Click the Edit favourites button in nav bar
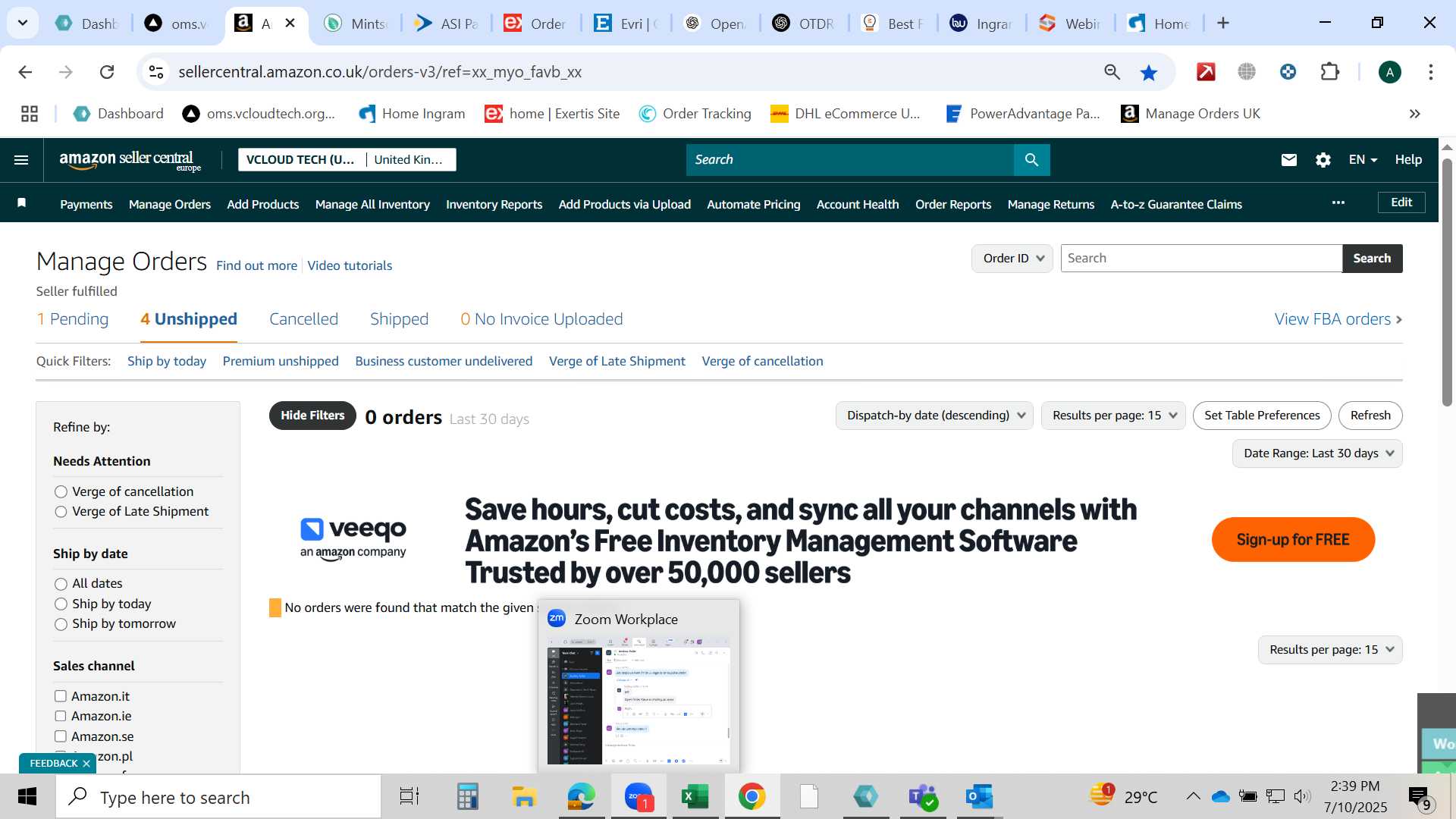This screenshot has width=1456, height=819. tap(1401, 202)
